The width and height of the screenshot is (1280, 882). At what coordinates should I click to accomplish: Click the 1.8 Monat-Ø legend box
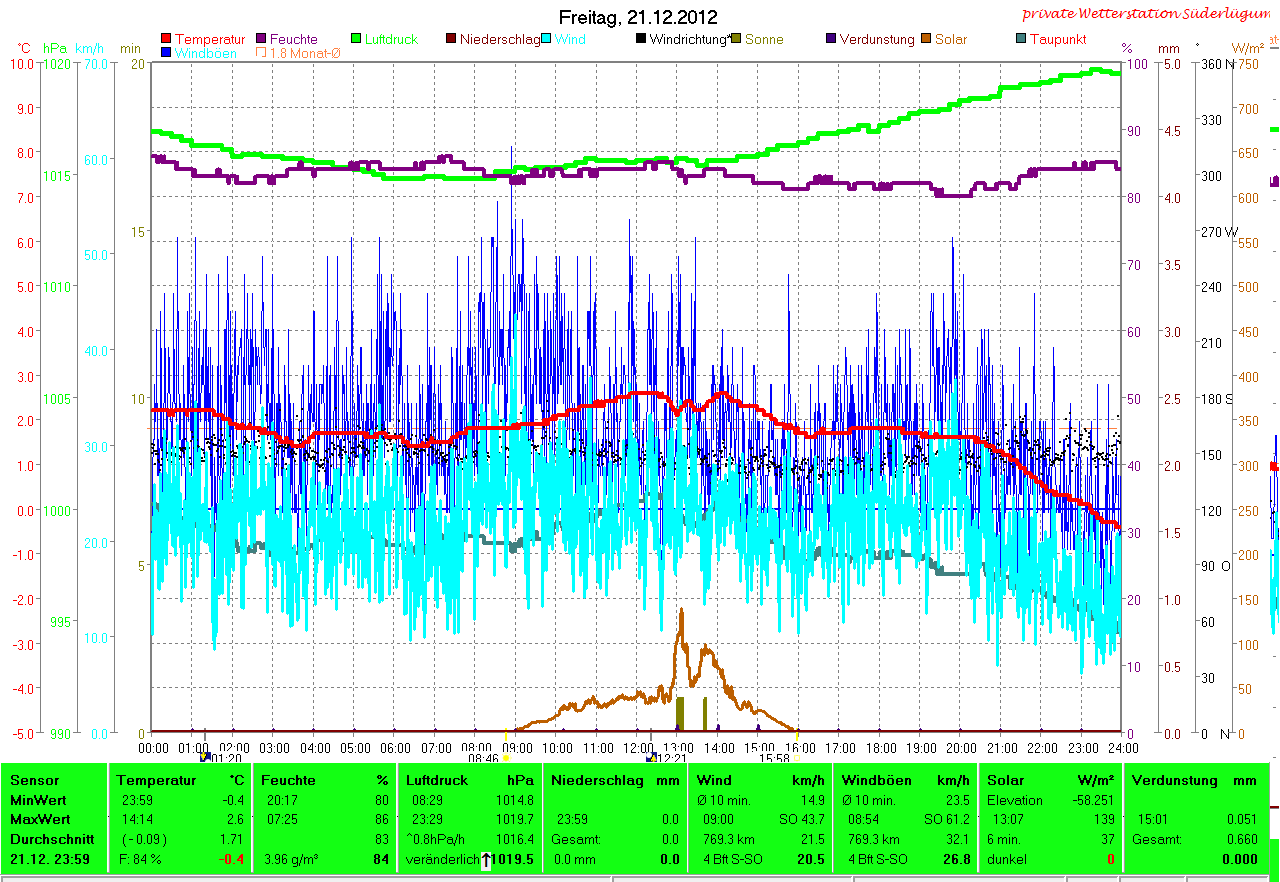[x=262, y=53]
